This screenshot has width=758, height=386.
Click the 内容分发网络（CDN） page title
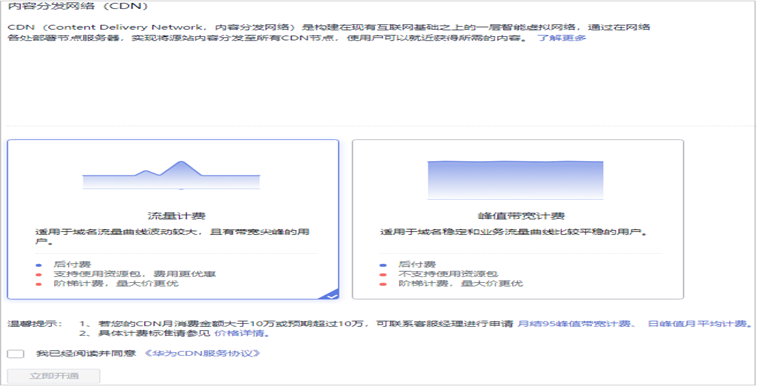point(78,6)
